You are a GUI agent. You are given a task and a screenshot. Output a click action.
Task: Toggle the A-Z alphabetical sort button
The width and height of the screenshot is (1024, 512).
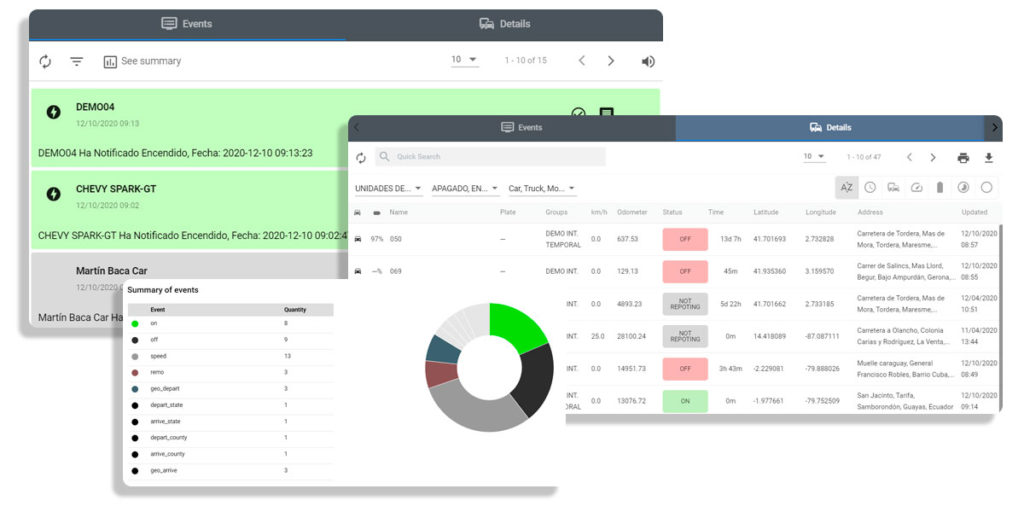click(846, 187)
